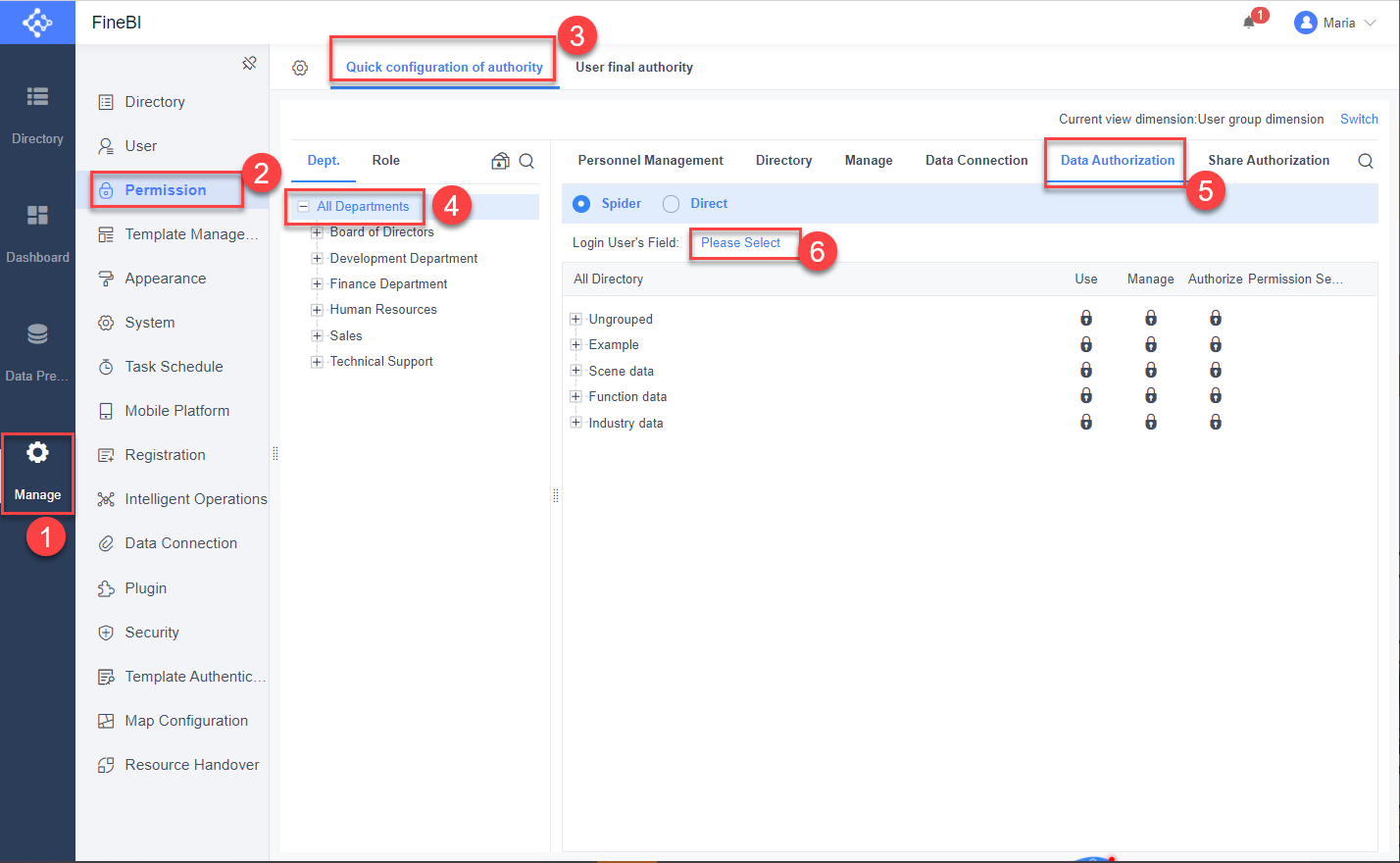Click the authority settings gear icon
Viewport: 1400px width, 863px height.
300,68
